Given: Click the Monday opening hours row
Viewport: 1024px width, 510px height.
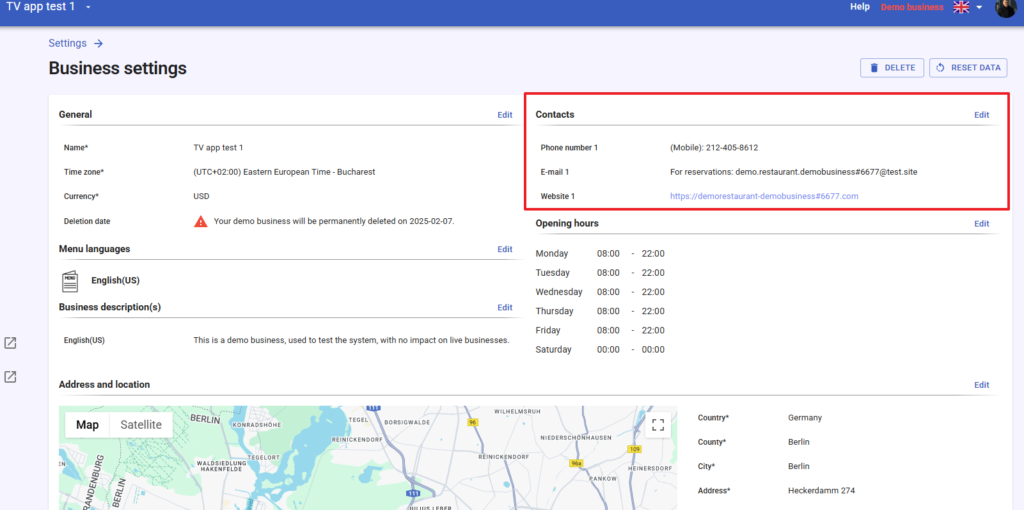Looking at the screenshot, I should point(600,254).
